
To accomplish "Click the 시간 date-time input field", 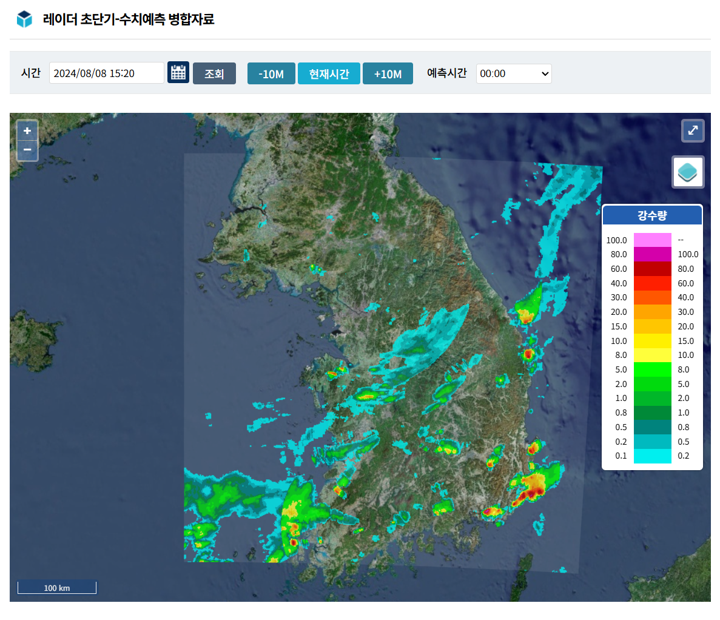I will pos(106,73).
